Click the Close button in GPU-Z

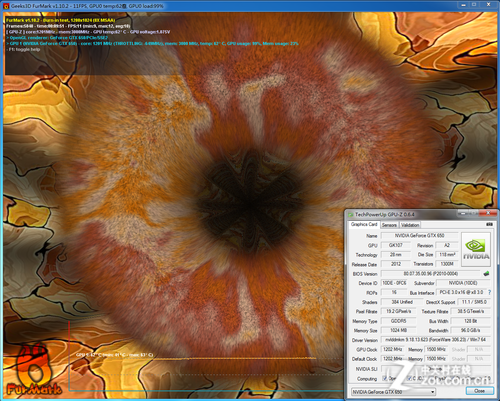click(x=479, y=391)
